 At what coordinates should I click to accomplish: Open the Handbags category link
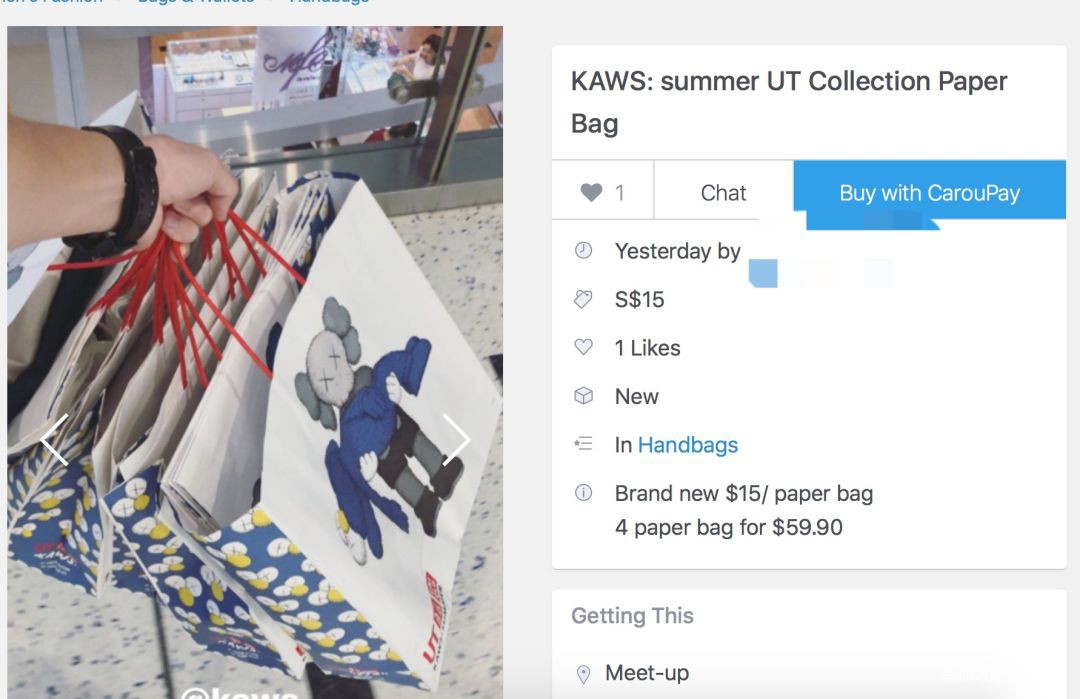[x=687, y=445]
